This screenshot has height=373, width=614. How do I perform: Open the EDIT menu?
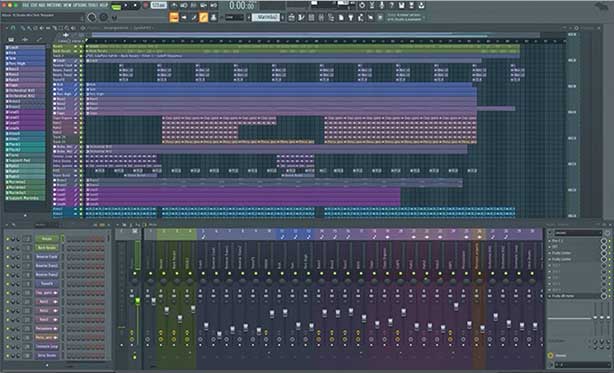point(34,5)
